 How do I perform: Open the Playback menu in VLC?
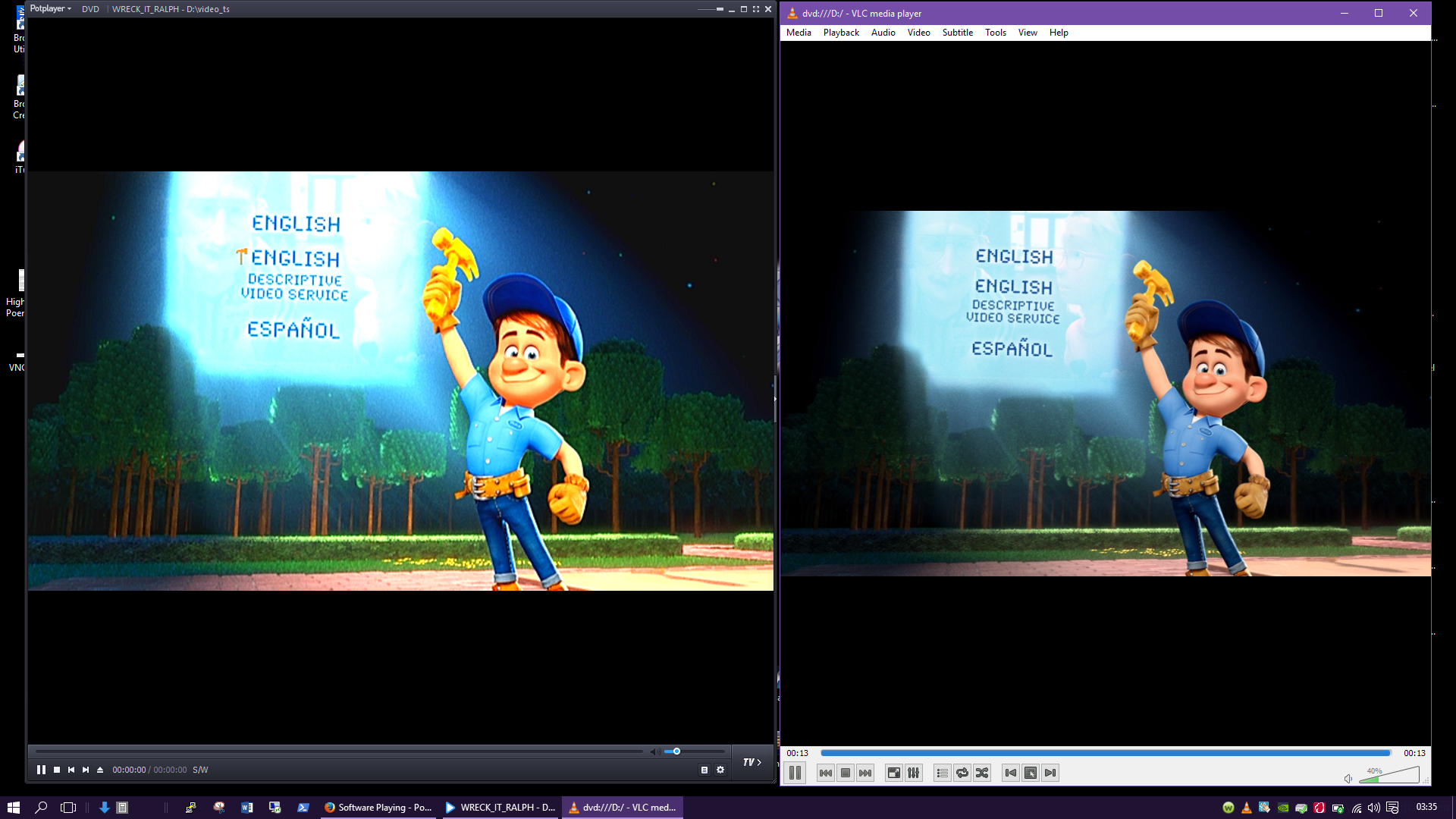tap(841, 33)
